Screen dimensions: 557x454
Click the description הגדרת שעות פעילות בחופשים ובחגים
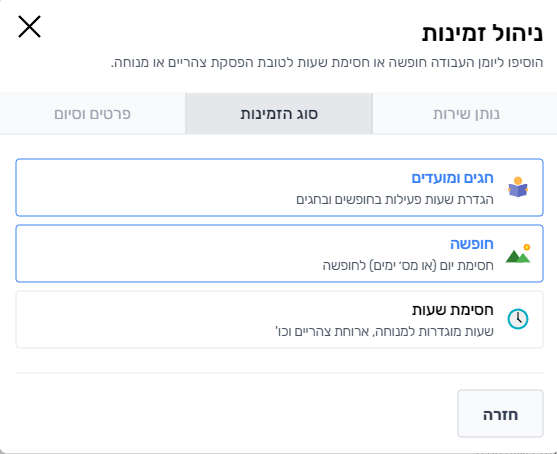[x=395, y=199]
